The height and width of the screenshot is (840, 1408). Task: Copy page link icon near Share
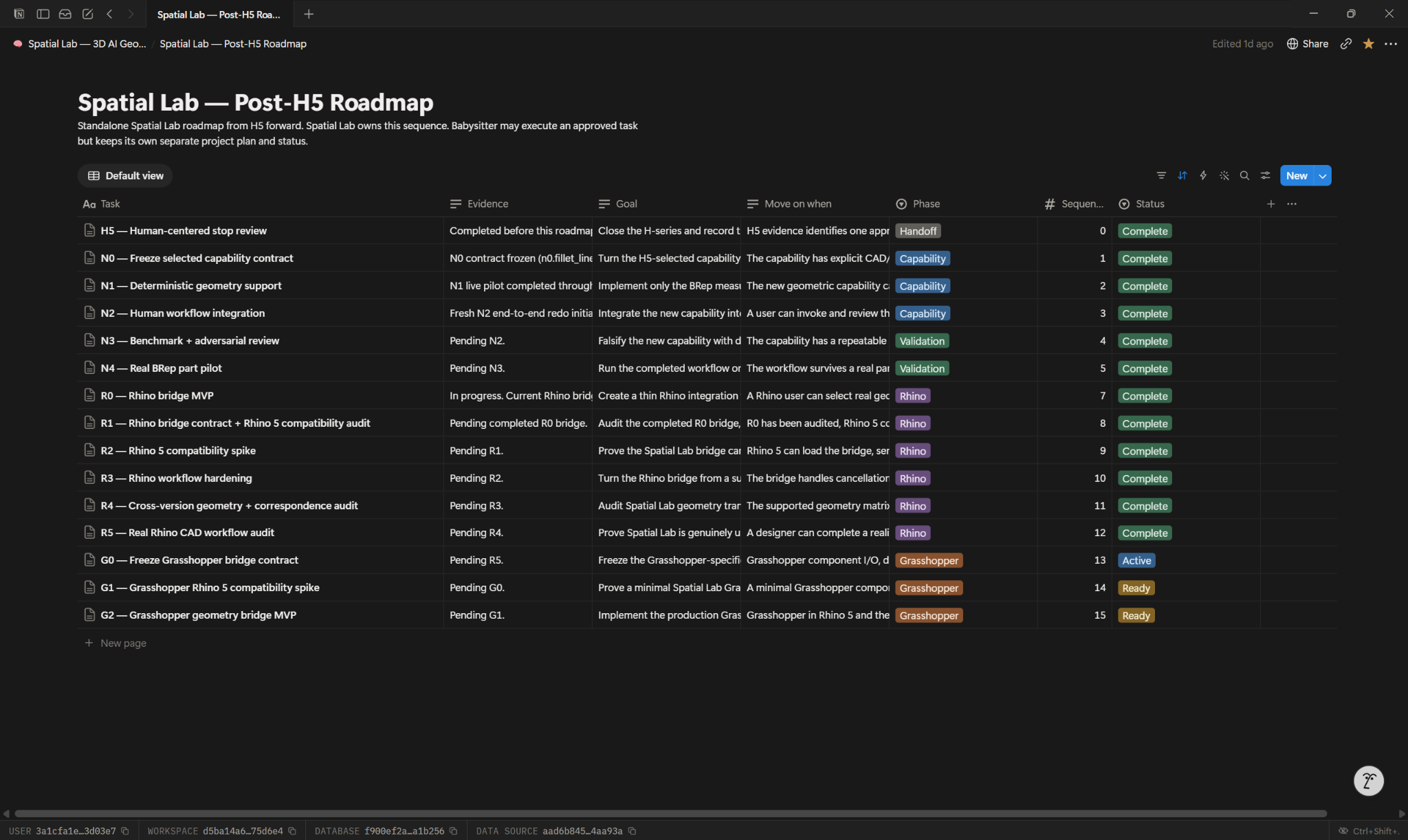click(x=1346, y=43)
